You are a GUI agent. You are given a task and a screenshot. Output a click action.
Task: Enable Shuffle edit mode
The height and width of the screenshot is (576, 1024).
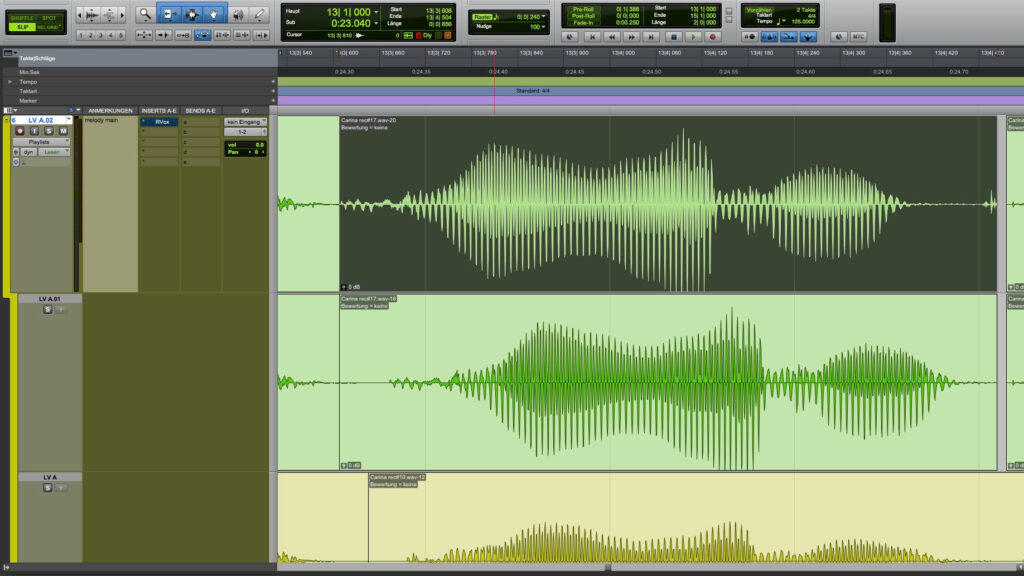click(x=23, y=18)
